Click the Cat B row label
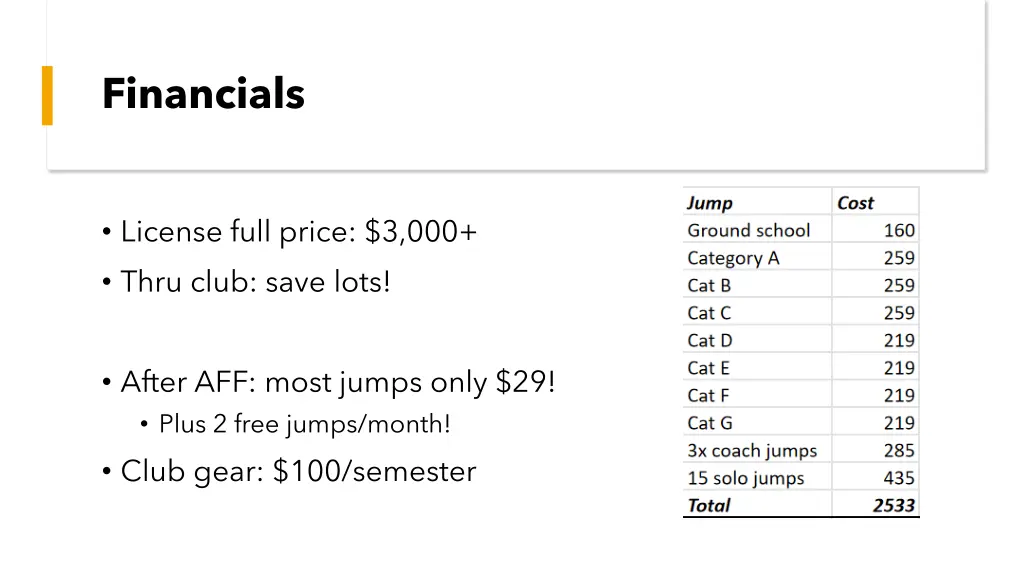This screenshot has width=1024, height=576. (x=709, y=285)
